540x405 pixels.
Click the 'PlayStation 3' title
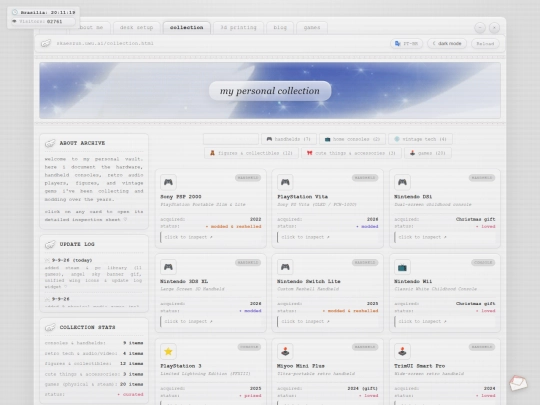[181, 366]
